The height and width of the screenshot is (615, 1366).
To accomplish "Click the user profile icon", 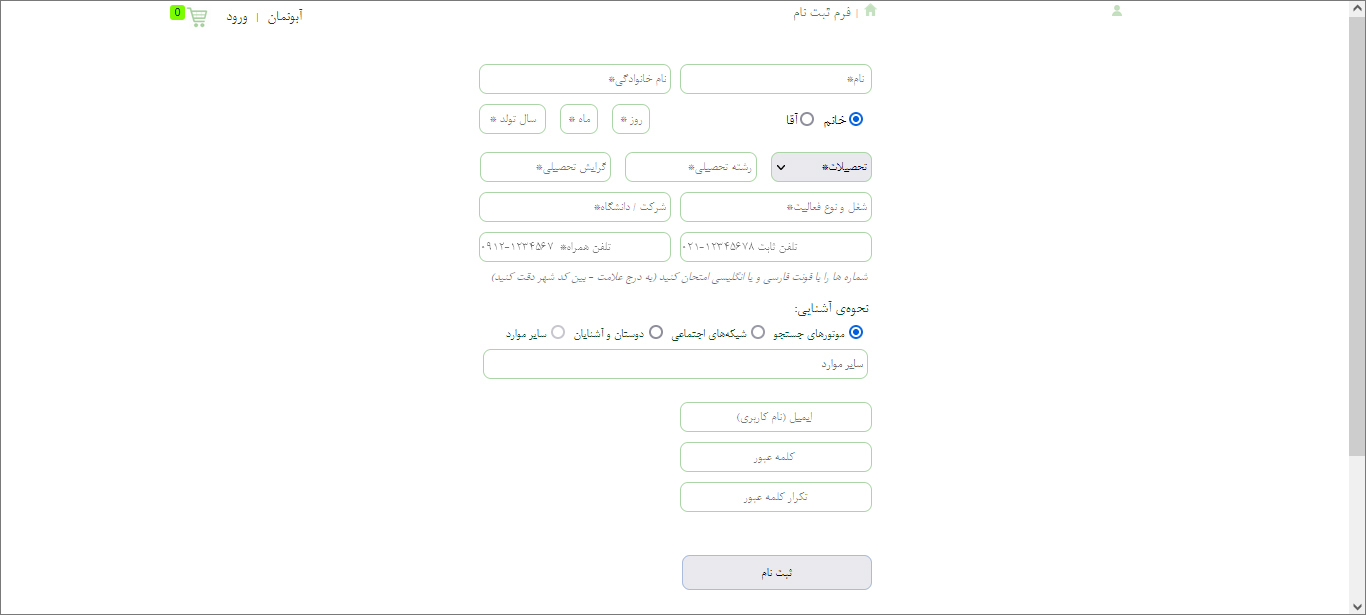I will 1117,11.
